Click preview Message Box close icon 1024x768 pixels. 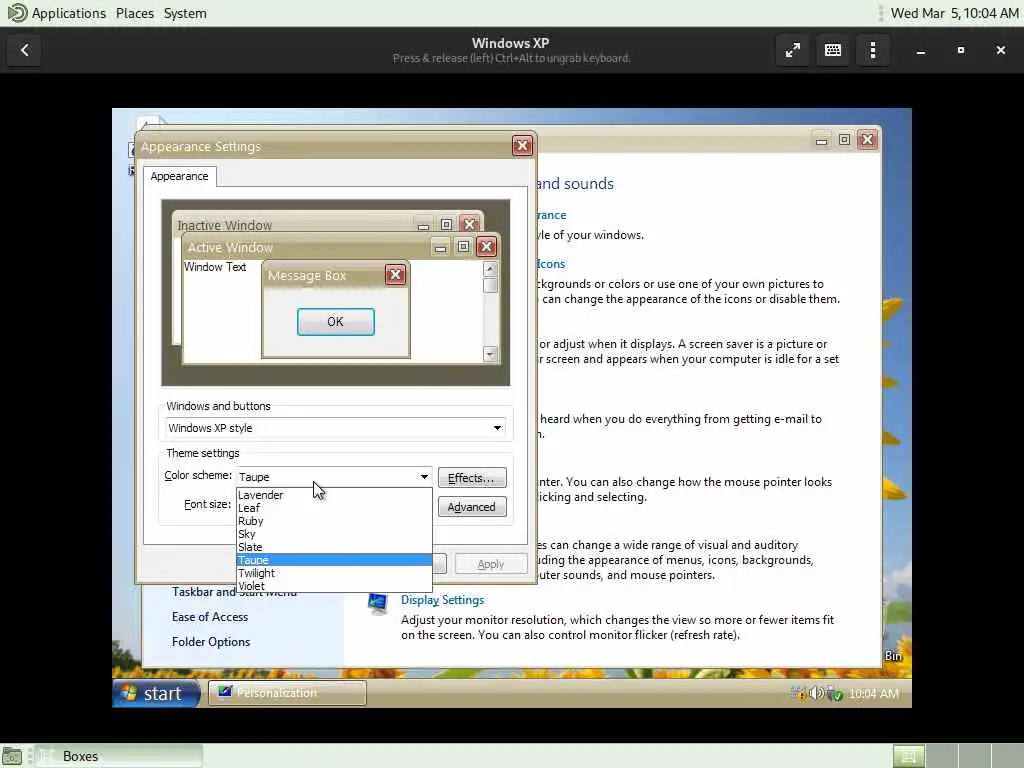coord(395,275)
